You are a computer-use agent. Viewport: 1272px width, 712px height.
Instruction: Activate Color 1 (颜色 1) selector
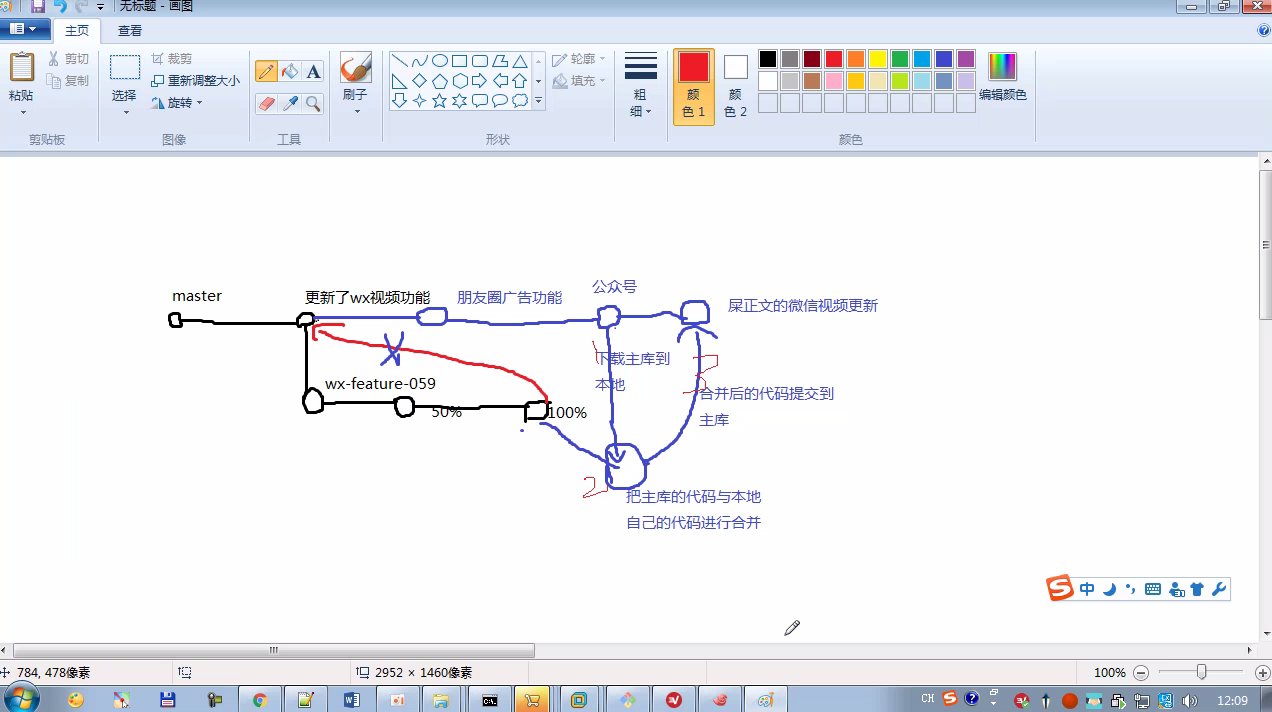coord(694,86)
